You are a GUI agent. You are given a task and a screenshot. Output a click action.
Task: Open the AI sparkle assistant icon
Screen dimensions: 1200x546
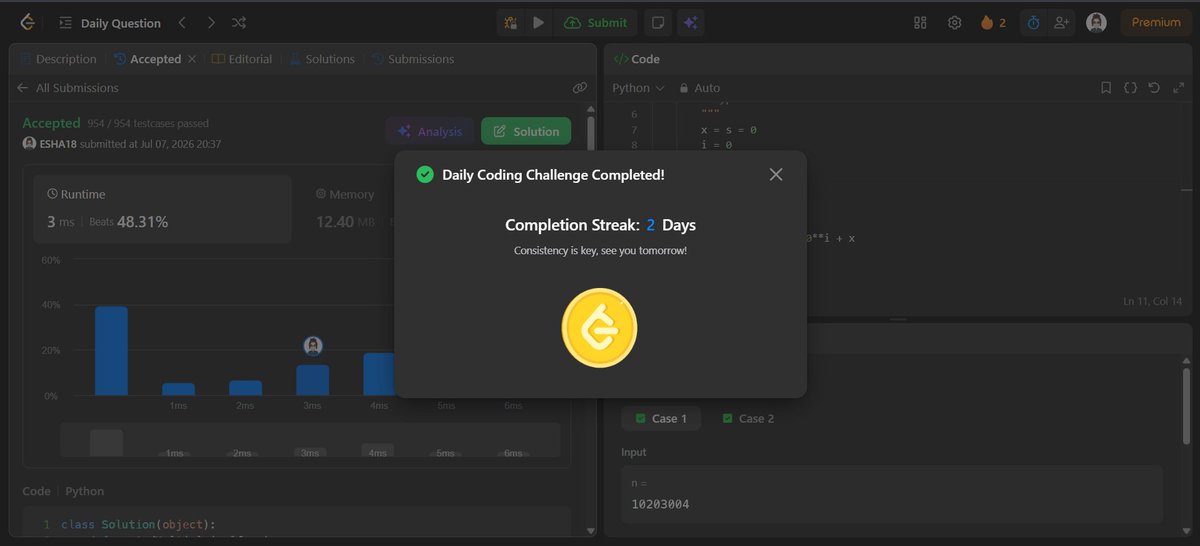(690, 22)
